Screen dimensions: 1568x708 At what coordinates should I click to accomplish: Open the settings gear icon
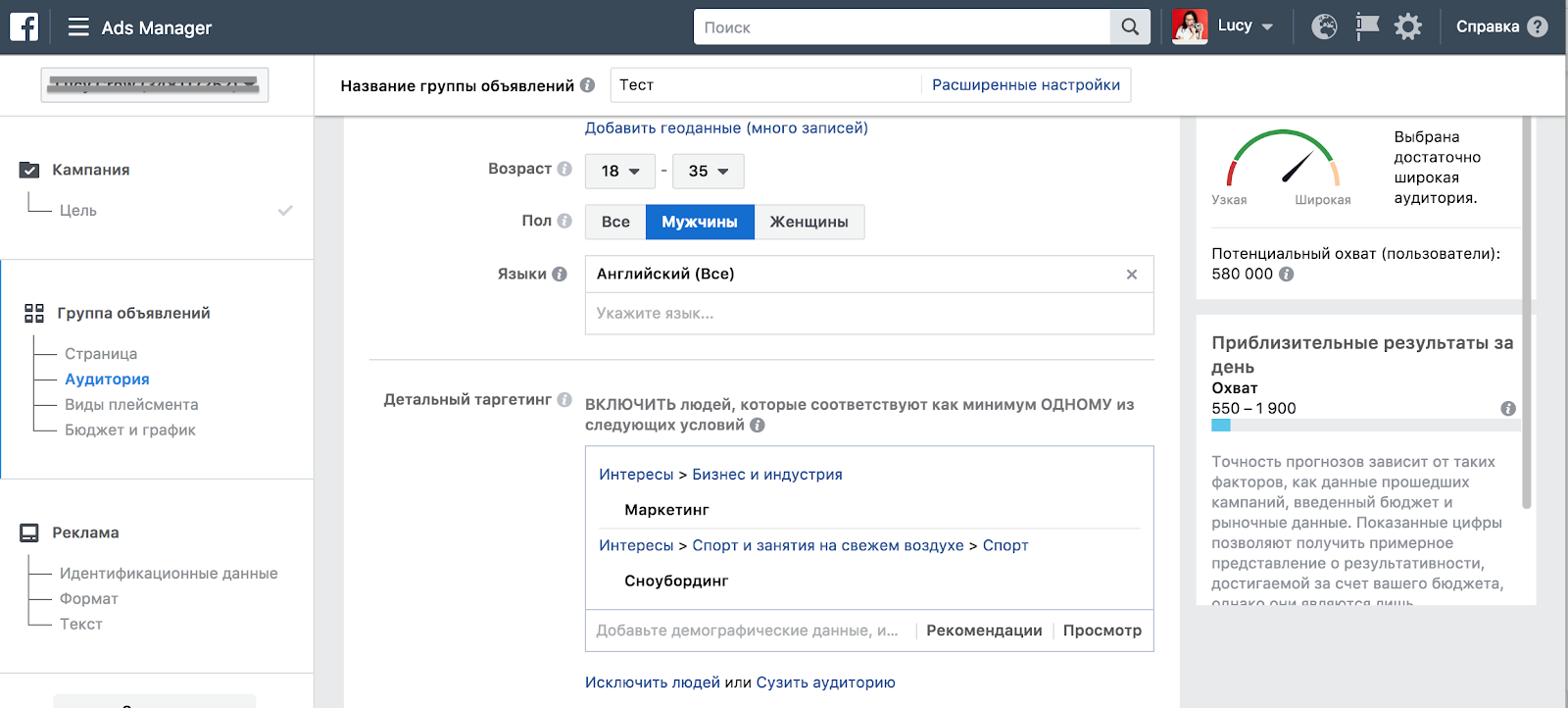(1408, 26)
